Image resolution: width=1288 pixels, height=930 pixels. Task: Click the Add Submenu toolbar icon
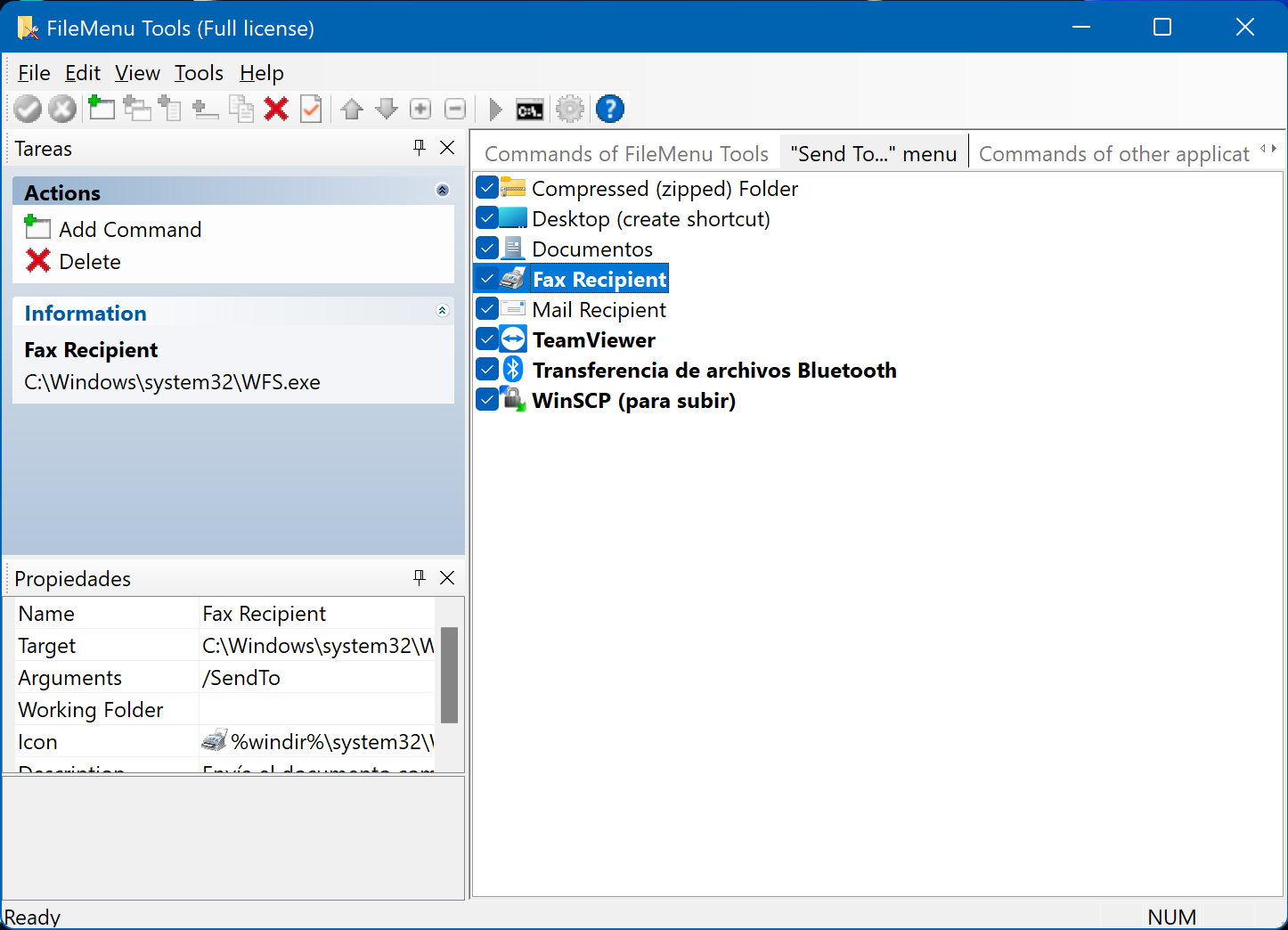coord(136,109)
